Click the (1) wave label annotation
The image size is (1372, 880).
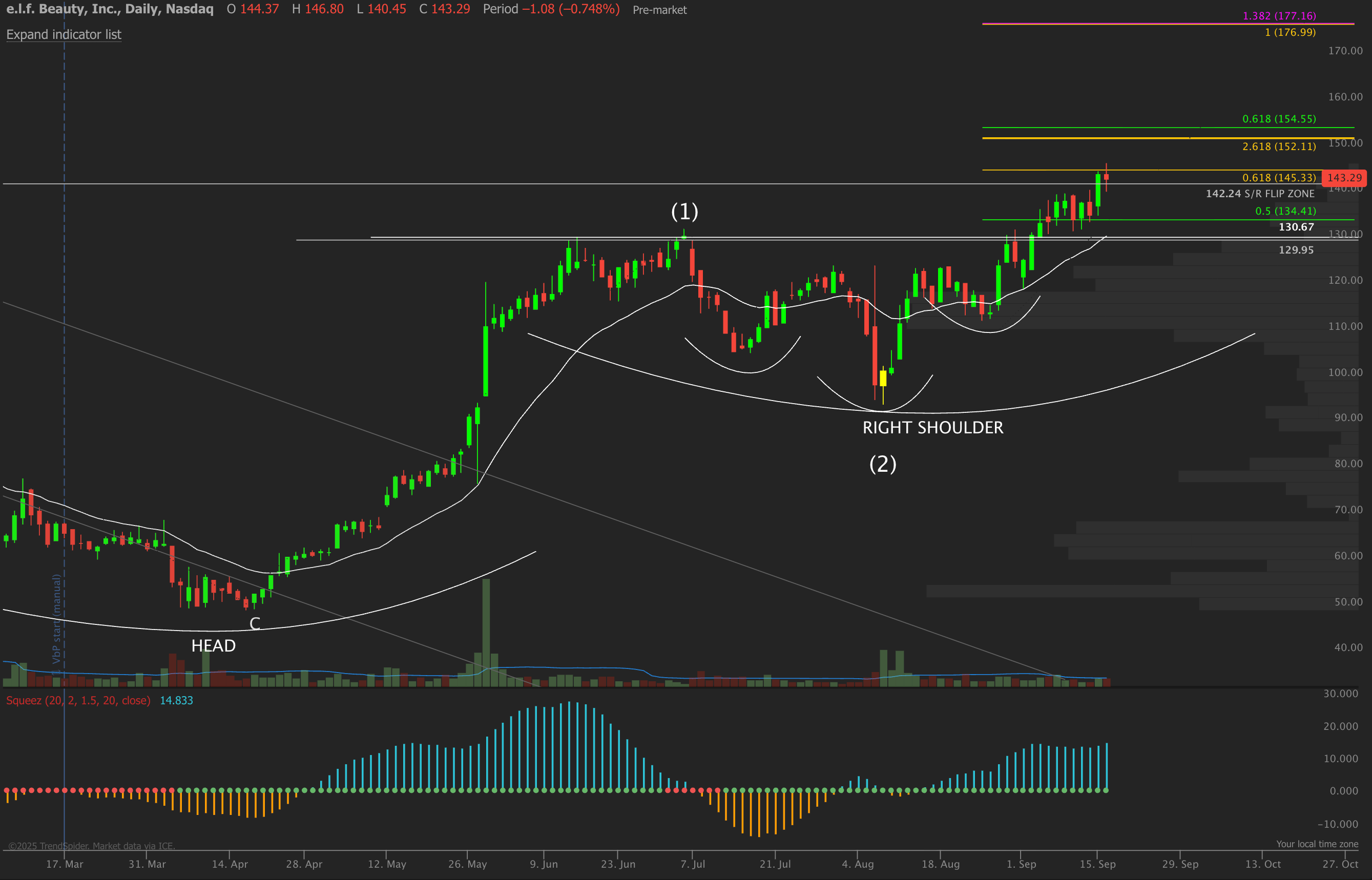684,212
